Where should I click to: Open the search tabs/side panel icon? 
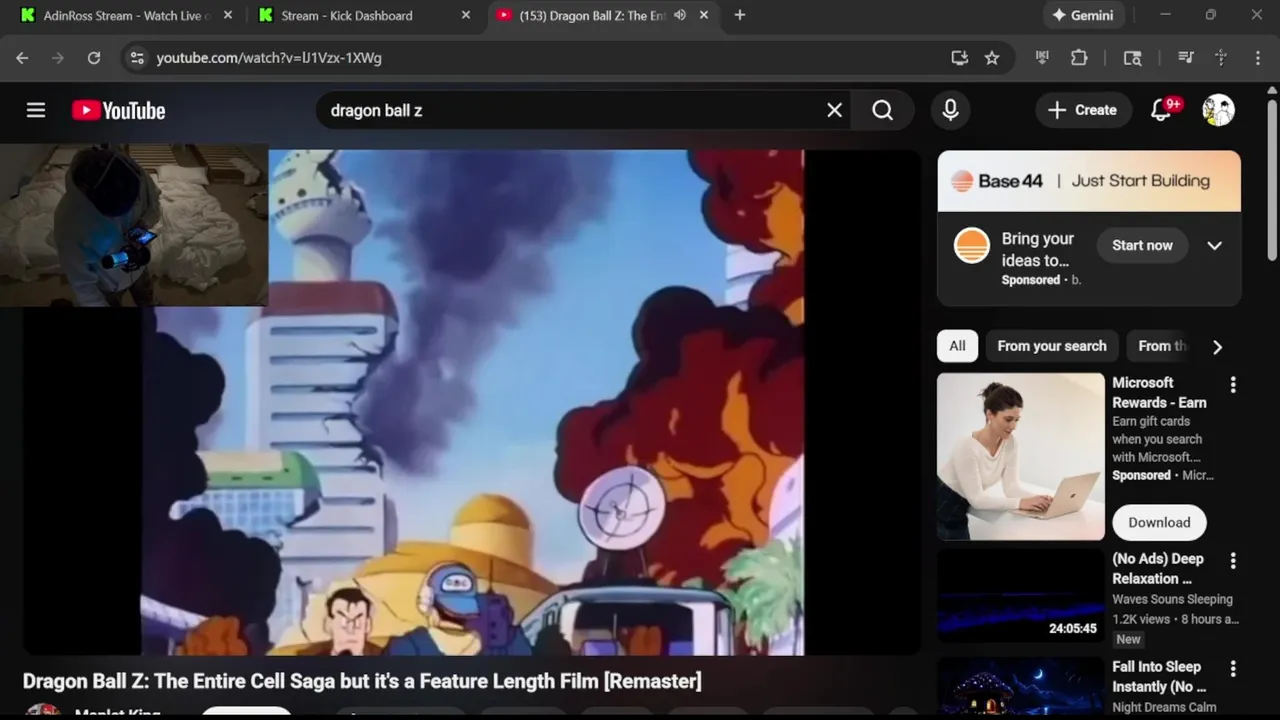pyautogui.click(x=1132, y=58)
